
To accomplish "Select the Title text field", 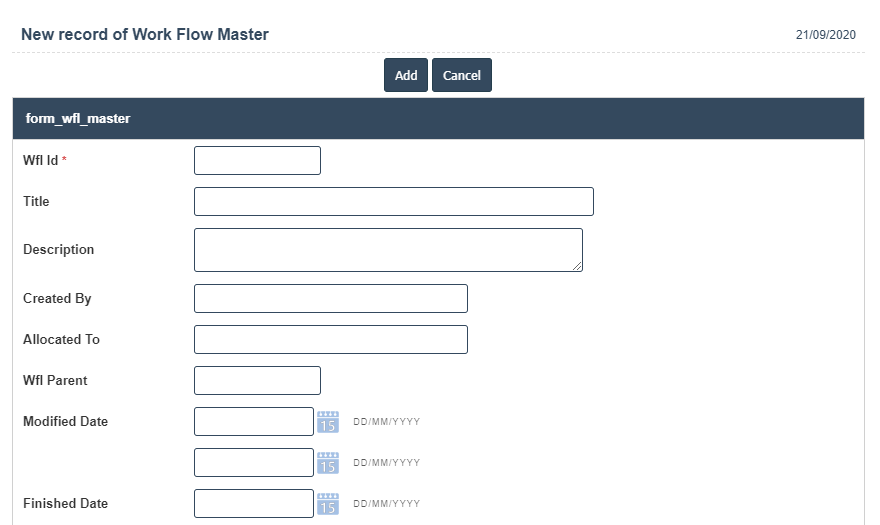I will point(393,202).
